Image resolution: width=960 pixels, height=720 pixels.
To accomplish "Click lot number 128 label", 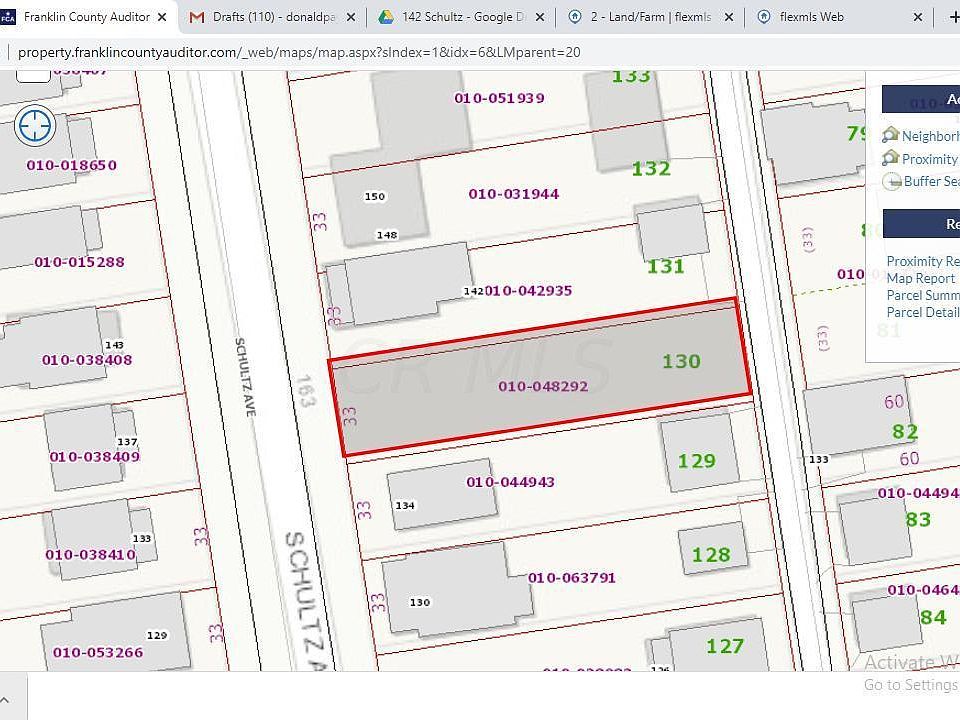I will (x=711, y=555).
